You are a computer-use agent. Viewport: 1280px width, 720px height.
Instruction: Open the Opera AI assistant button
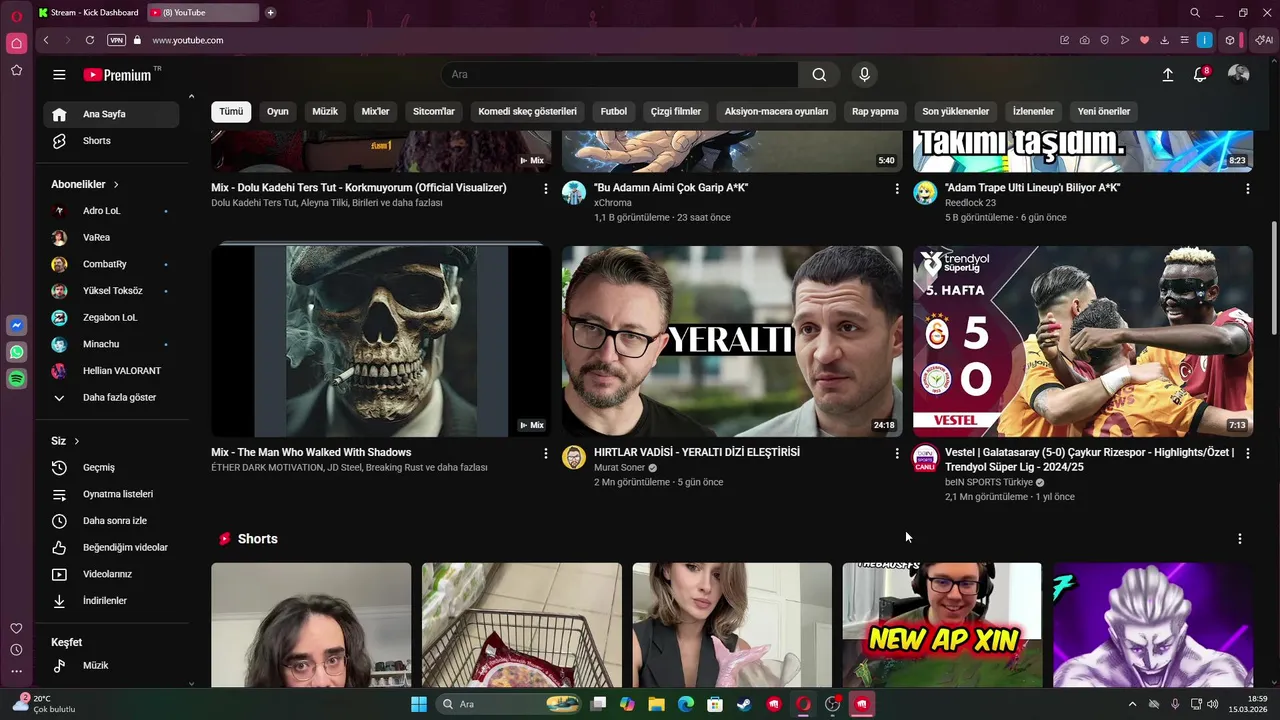pyautogui.click(x=1264, y=40)
